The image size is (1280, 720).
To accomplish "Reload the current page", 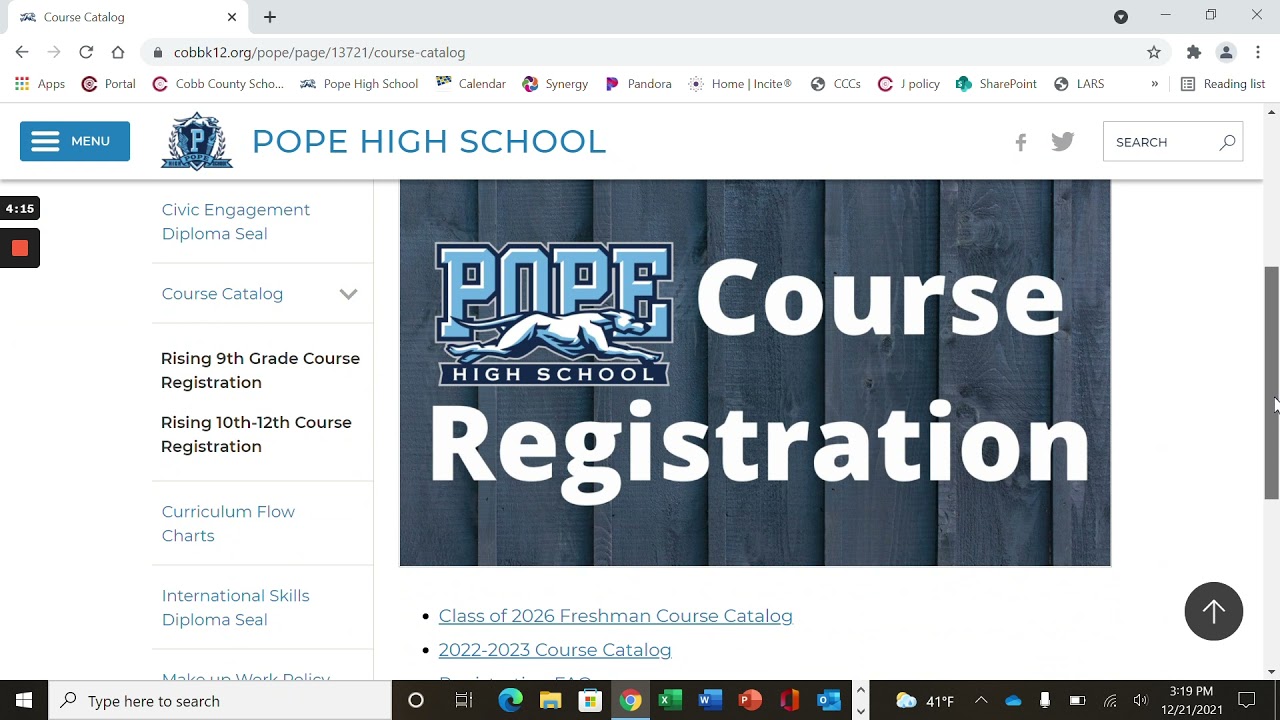I will point(86,52).
